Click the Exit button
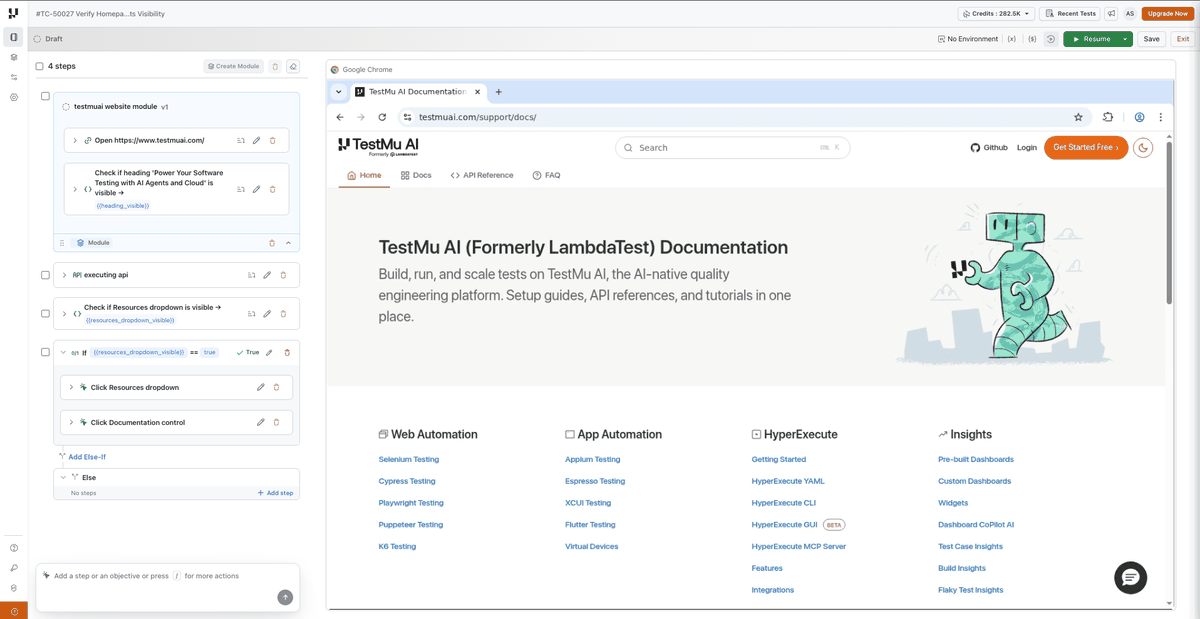 pyautogui.click(x=1183, y=39)
